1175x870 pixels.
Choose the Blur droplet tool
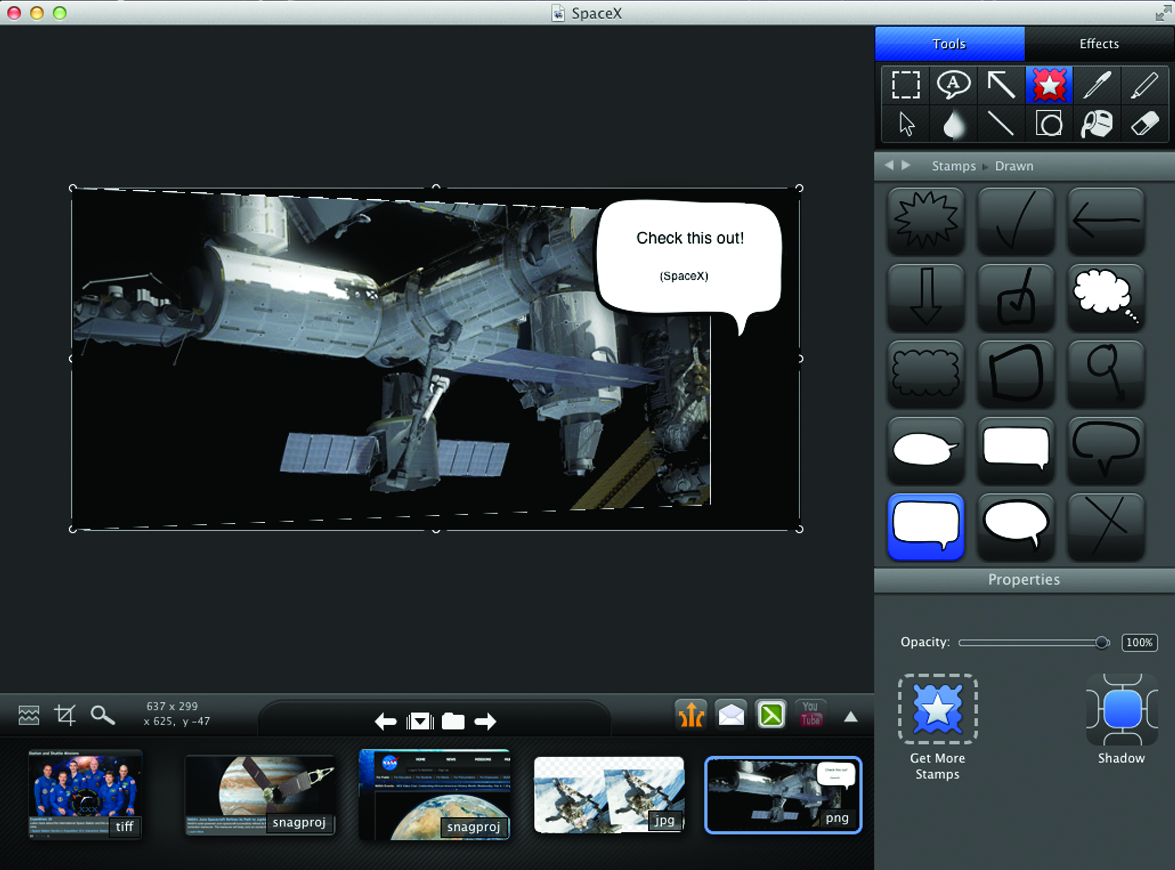[x=953, y=124]
